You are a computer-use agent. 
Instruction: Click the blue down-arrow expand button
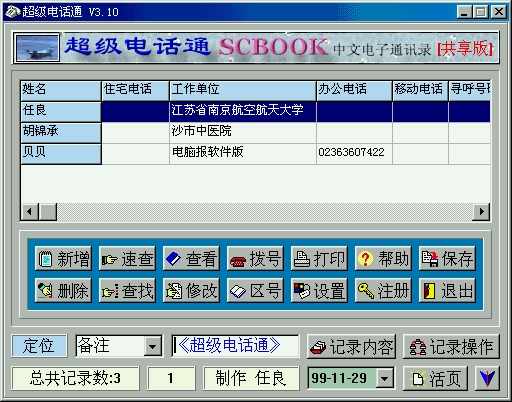click(487, 378)
